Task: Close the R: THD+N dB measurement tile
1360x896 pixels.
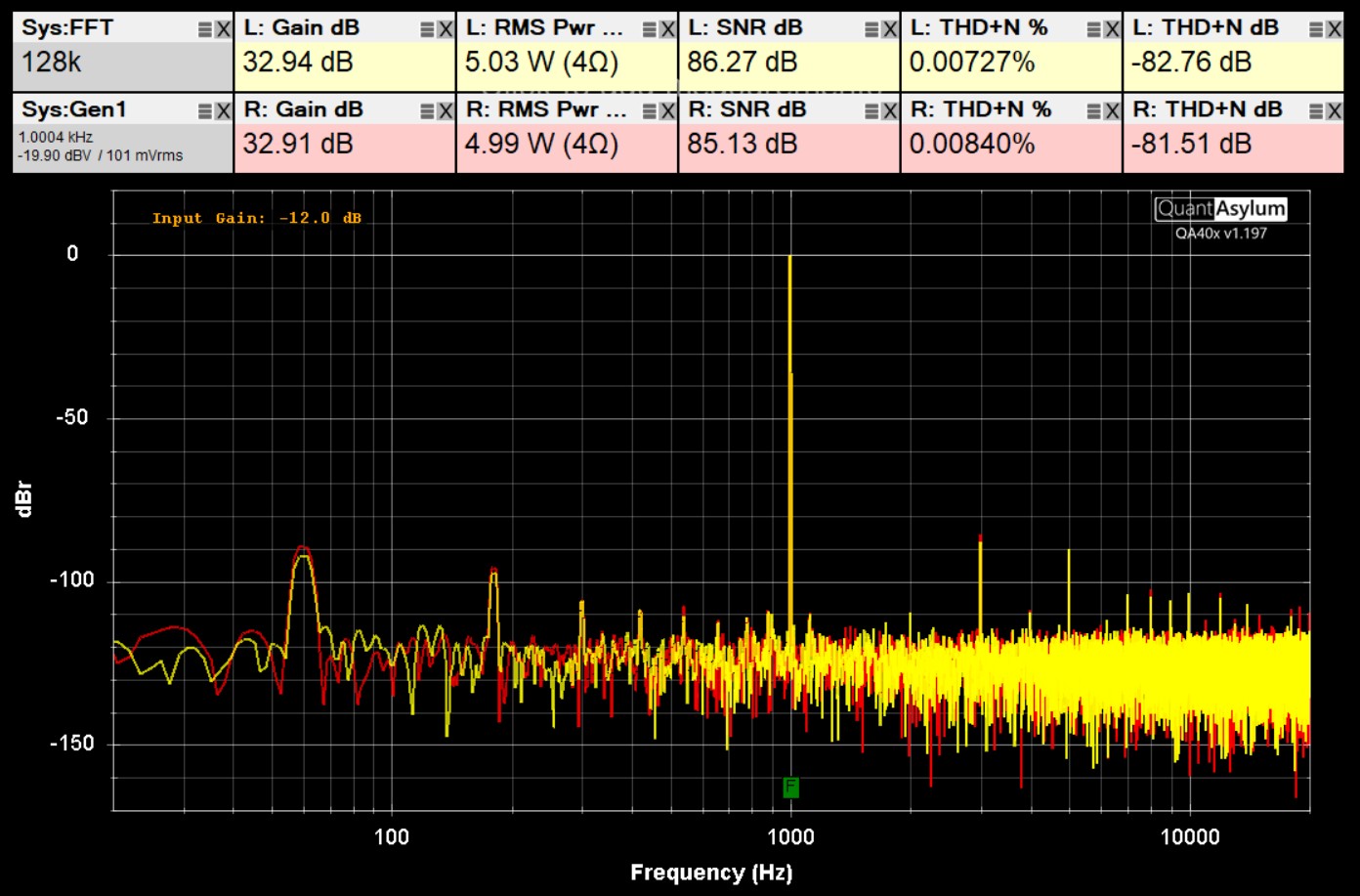Action: coord(1334,111)
